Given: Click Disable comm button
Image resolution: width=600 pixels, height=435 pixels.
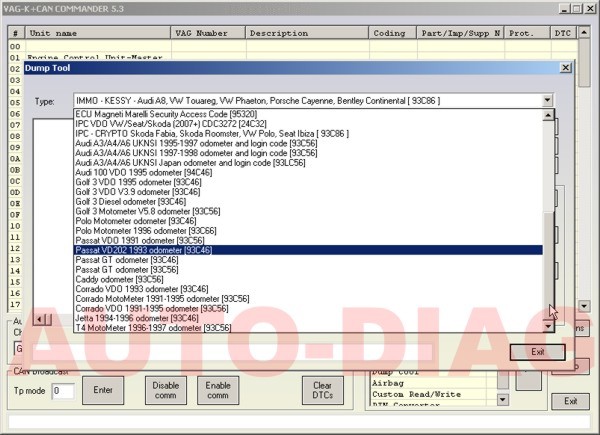Looking at the screenshot, I should (166, 390).
